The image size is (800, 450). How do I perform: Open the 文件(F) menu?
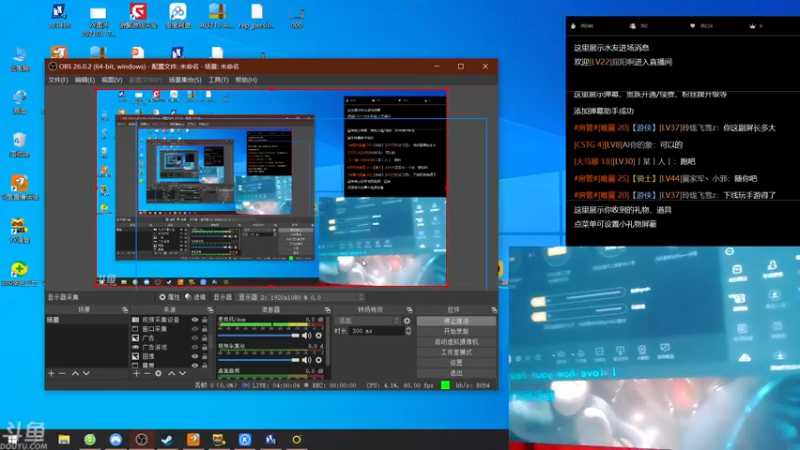coord(58,79)
